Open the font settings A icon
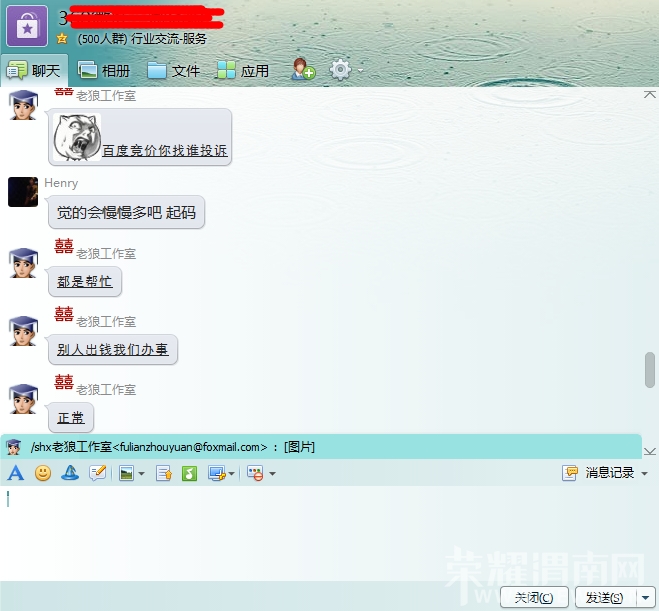659x611 pixels. coord(16,473)
